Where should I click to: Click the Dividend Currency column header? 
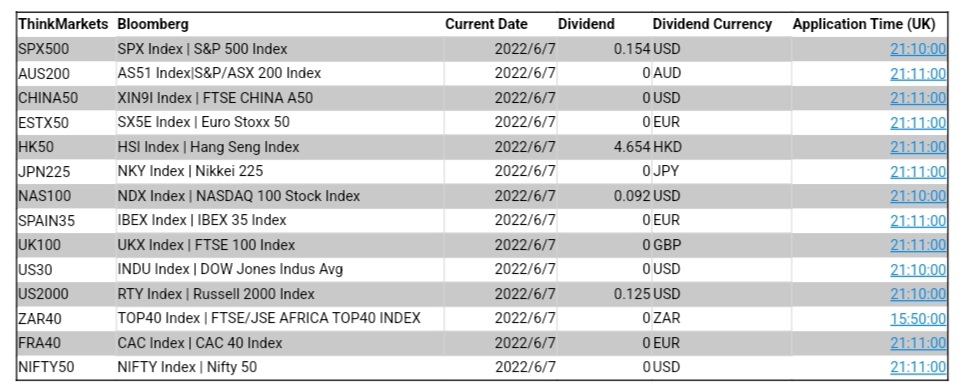click(712, 25)
